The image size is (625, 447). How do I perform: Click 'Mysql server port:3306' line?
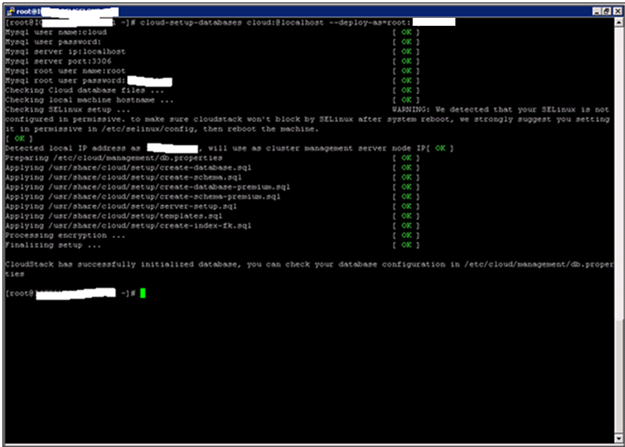58,61
